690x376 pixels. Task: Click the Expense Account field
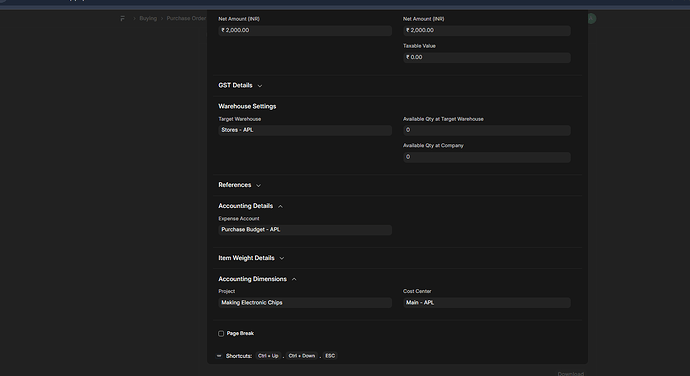305,230
